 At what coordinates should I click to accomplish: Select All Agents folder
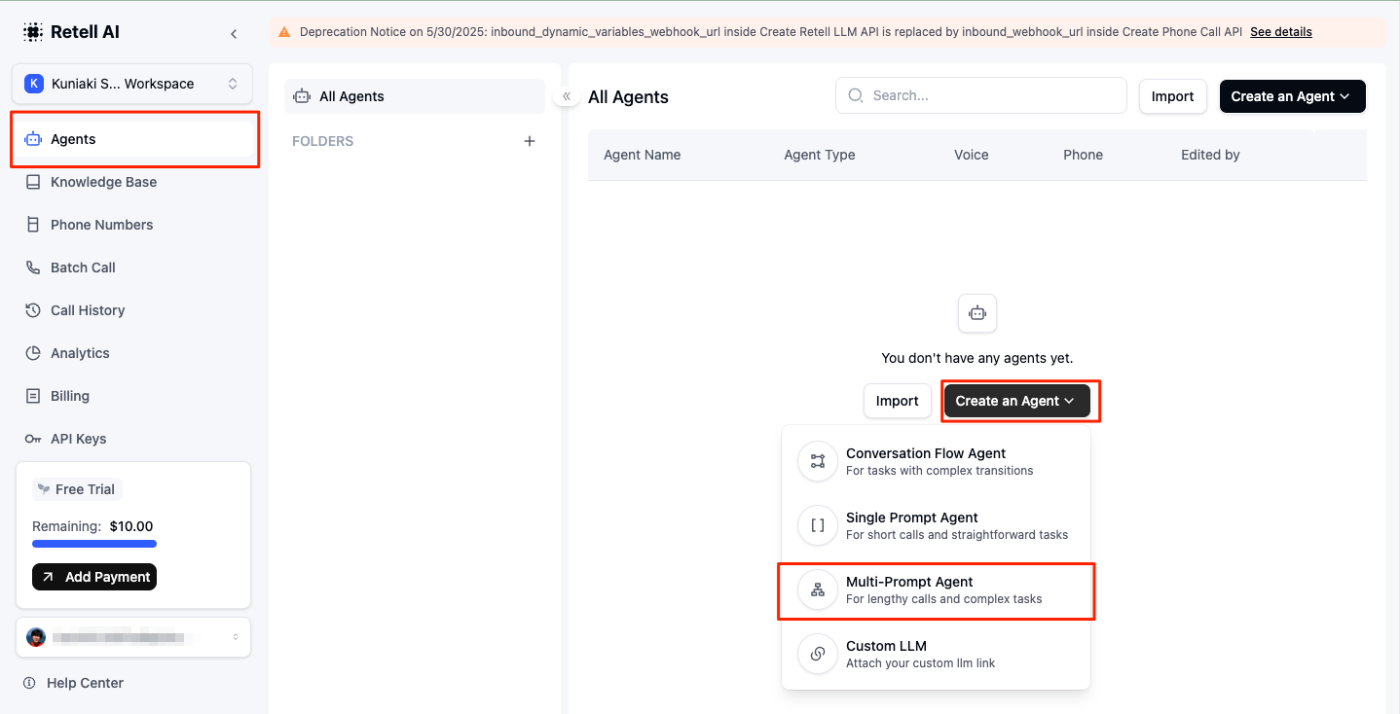click(415, 97)
